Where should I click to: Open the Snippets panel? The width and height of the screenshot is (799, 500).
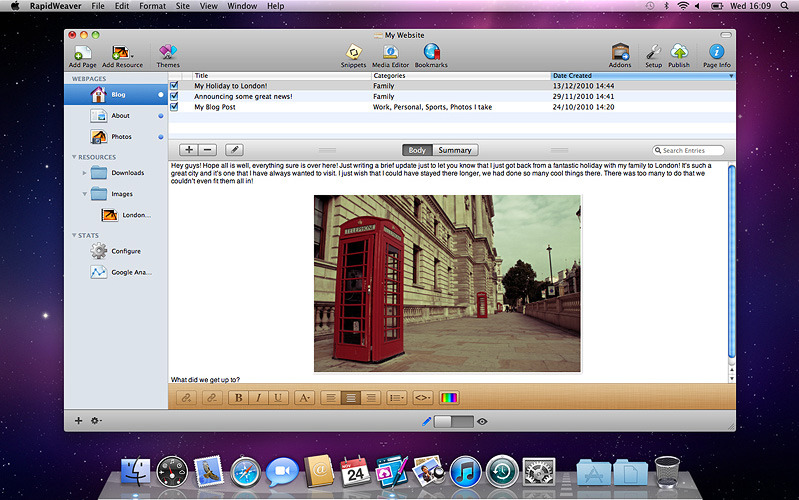(353, 53)
